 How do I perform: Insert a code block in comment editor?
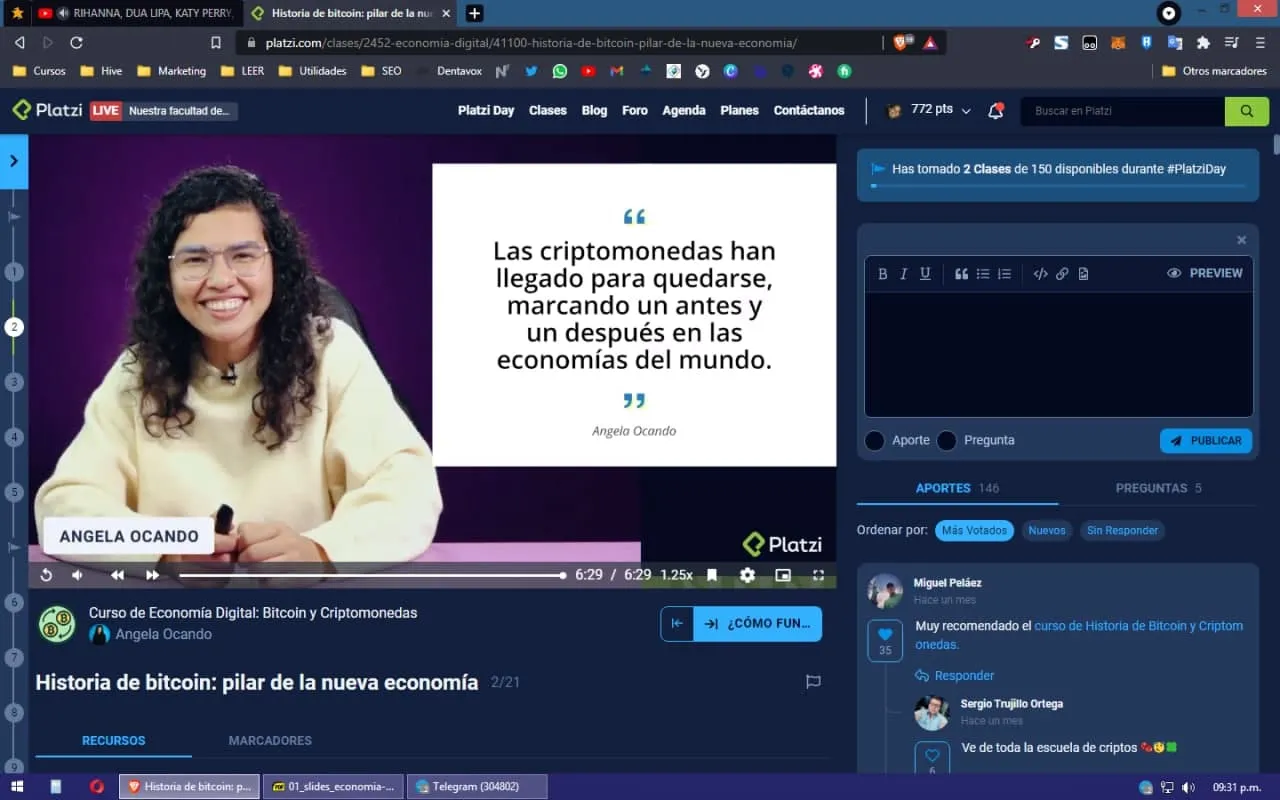coord(1040,274)
